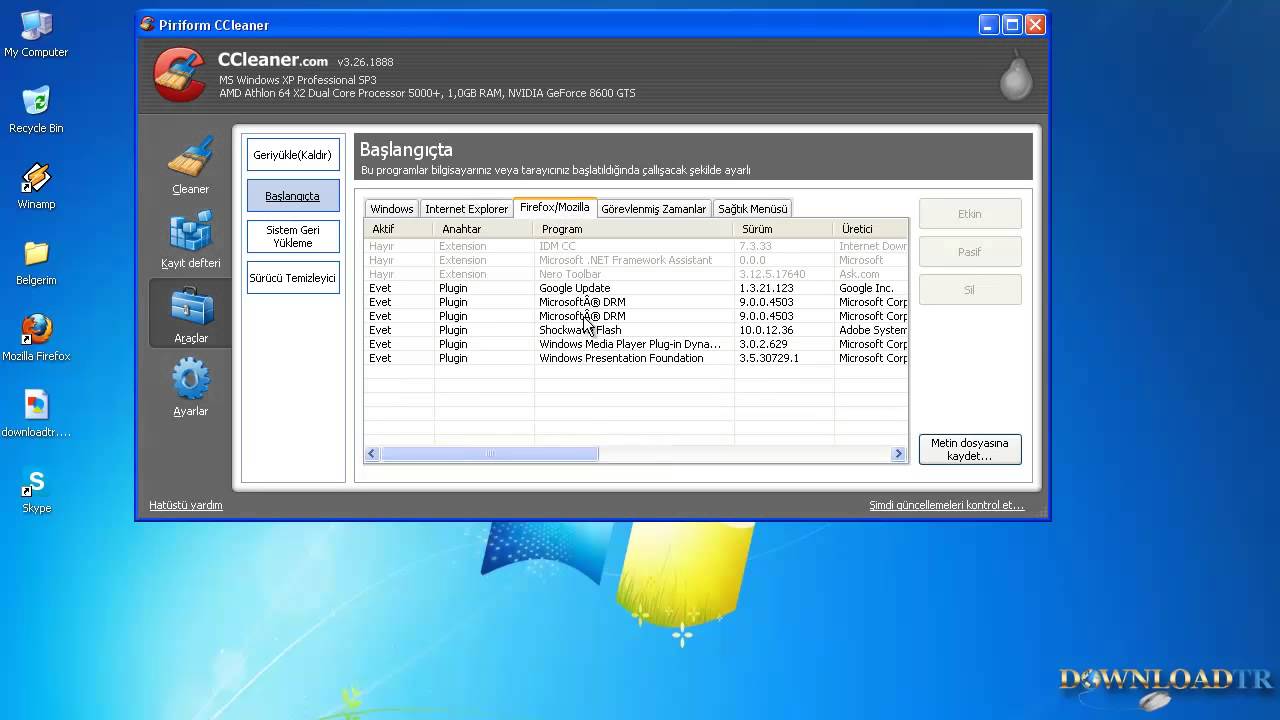This screenshot has width=1280, height=720.
Task: Sort list by Üretici column header
Action: pos(871,229)
